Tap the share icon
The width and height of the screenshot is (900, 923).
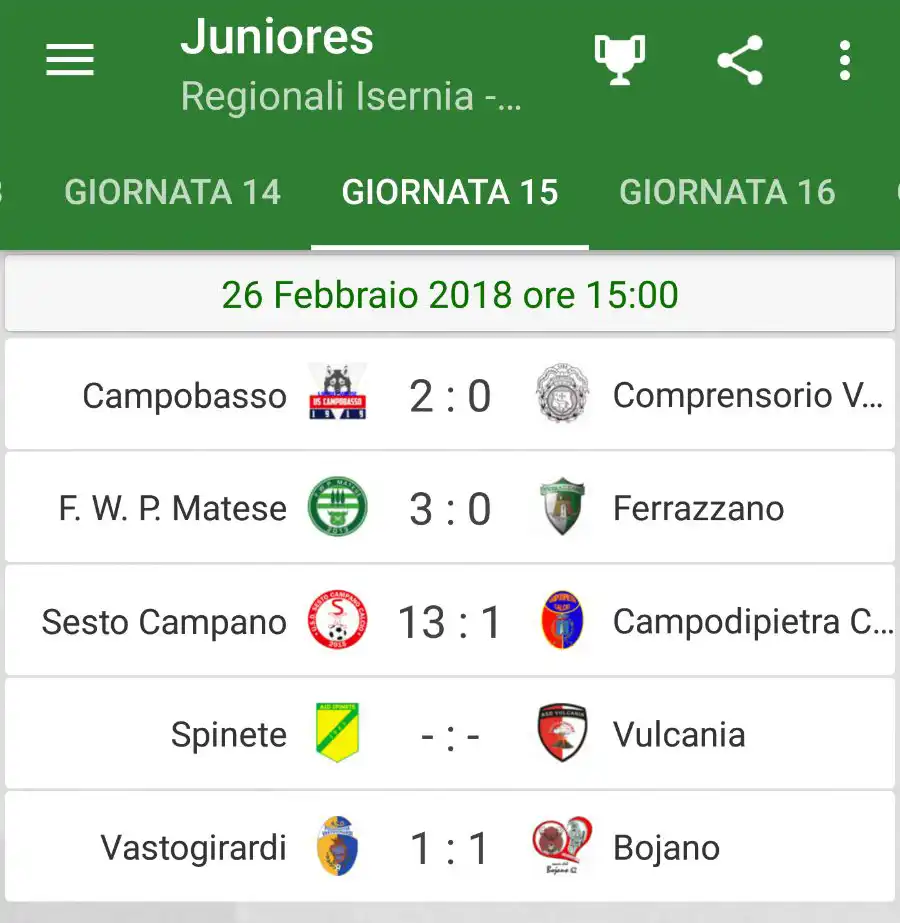click(x=740, y=60)
